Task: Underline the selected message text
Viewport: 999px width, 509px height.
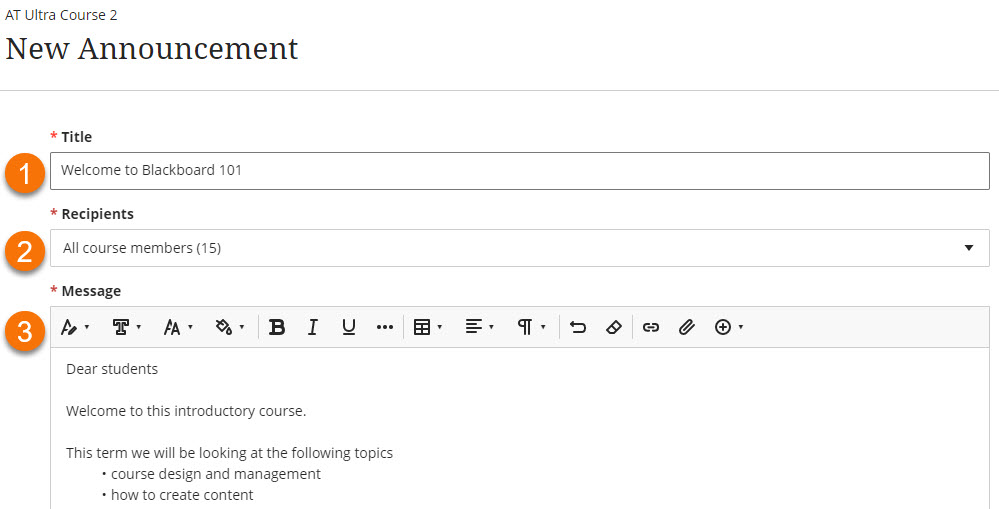Action: (349, 327)
